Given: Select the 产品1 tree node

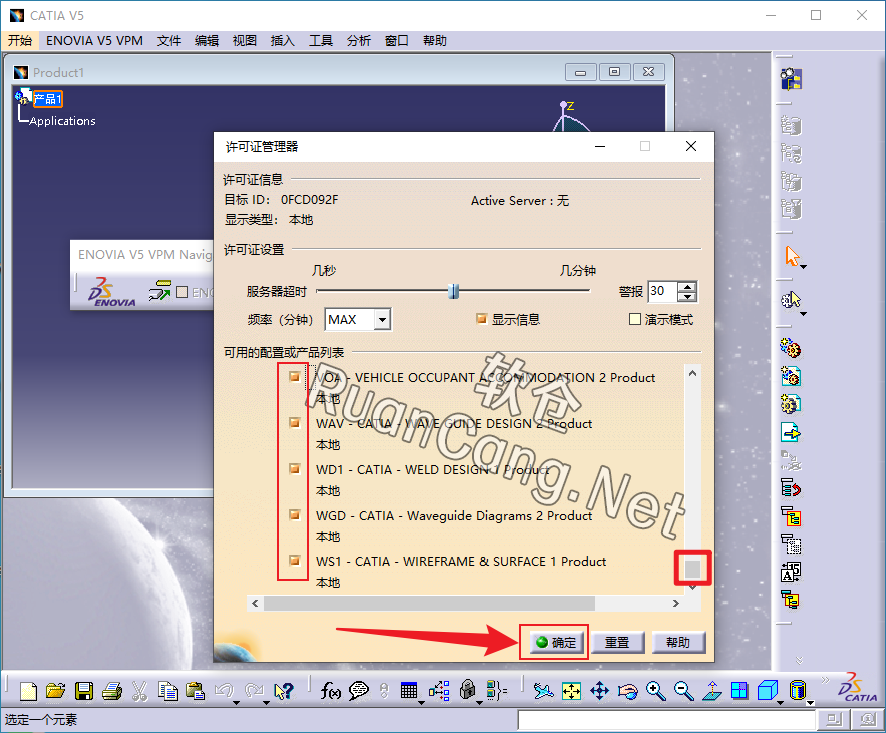Looking at the screenshot, I should (x=47, y=99).
